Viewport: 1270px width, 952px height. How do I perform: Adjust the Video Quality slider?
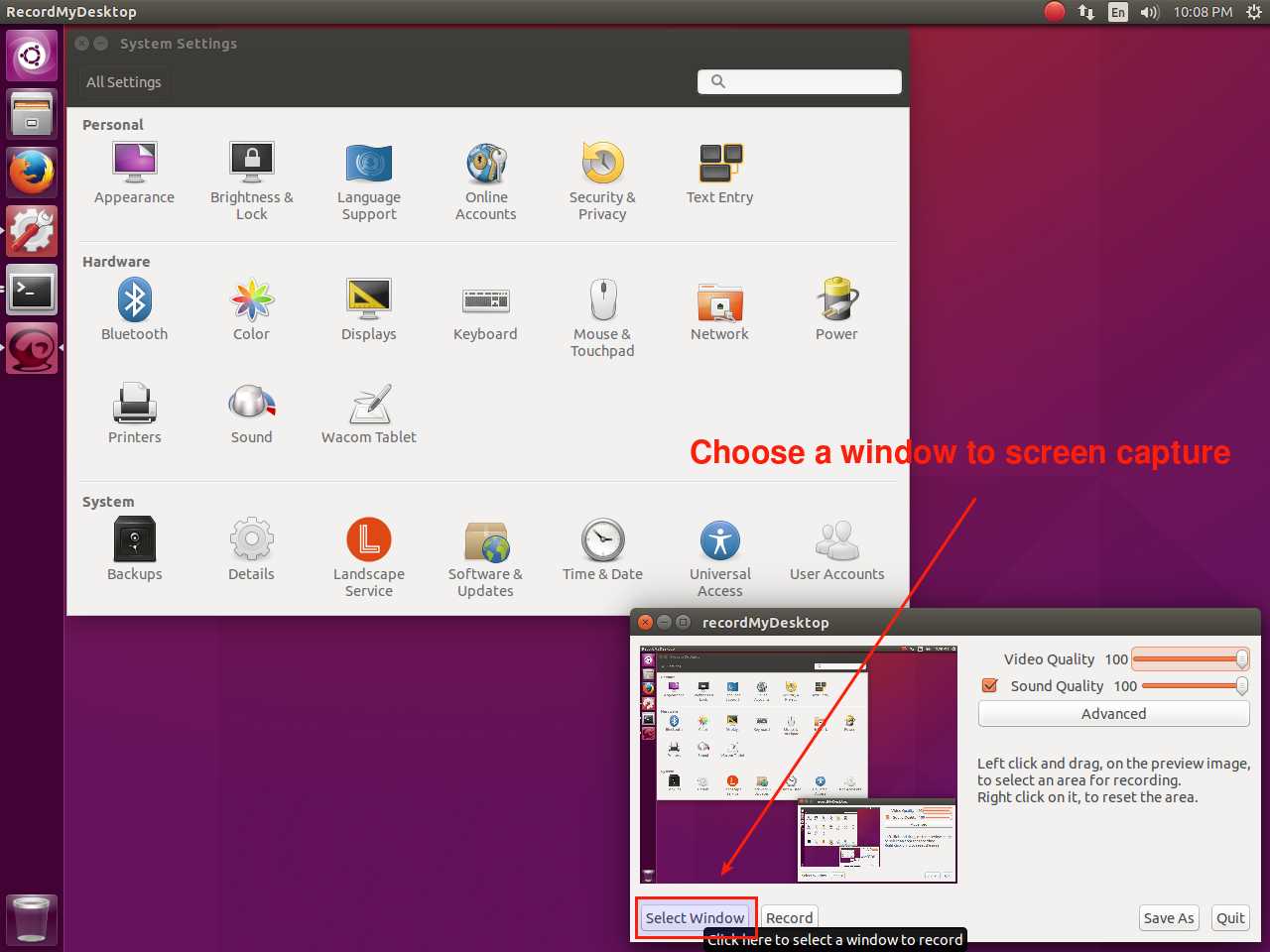coord(1191,659)
